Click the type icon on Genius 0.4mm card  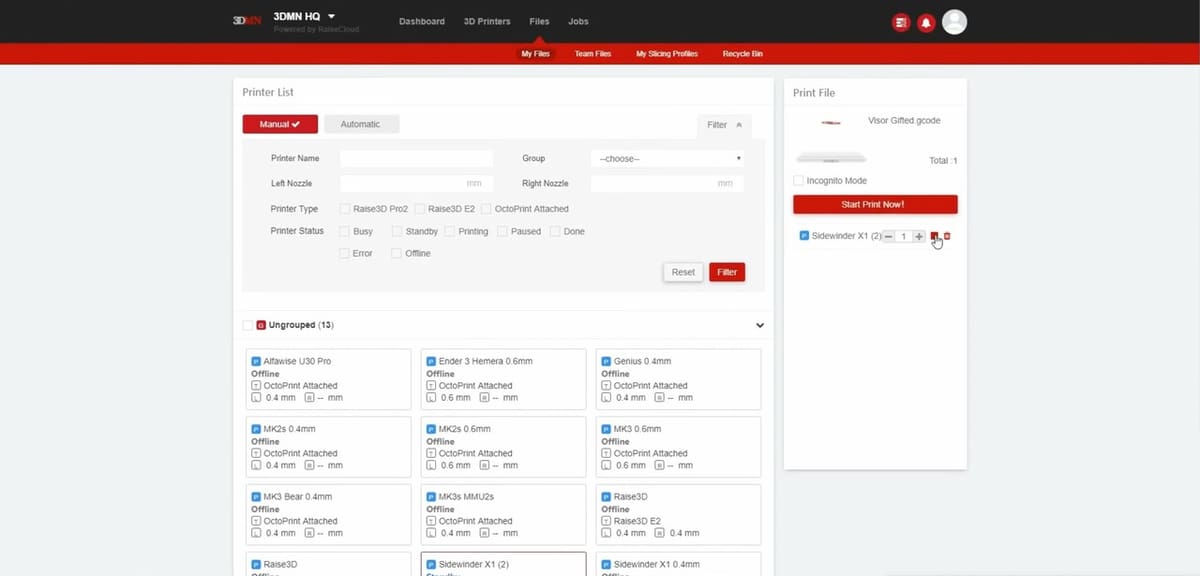click(606, 385)
